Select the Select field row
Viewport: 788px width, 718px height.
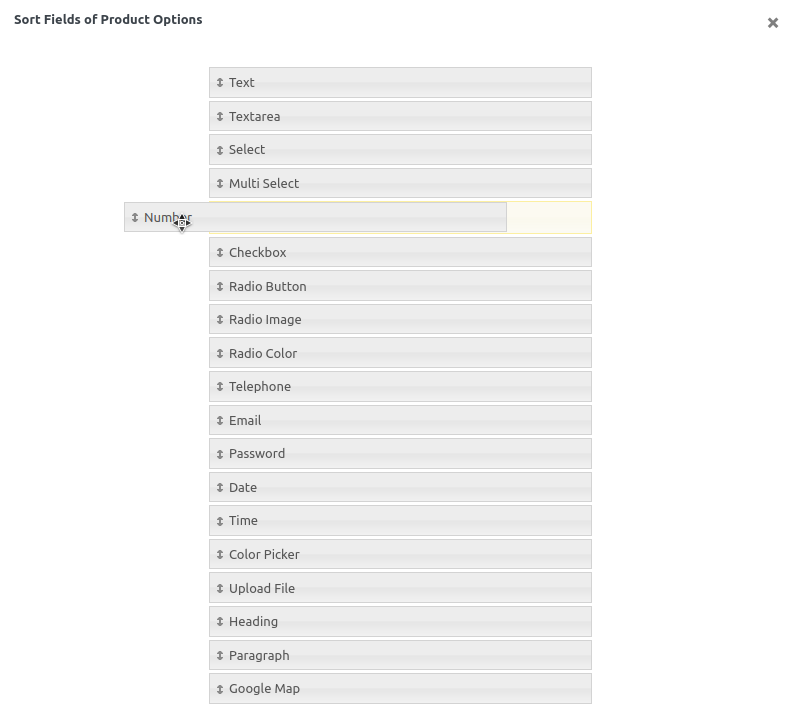400,150
